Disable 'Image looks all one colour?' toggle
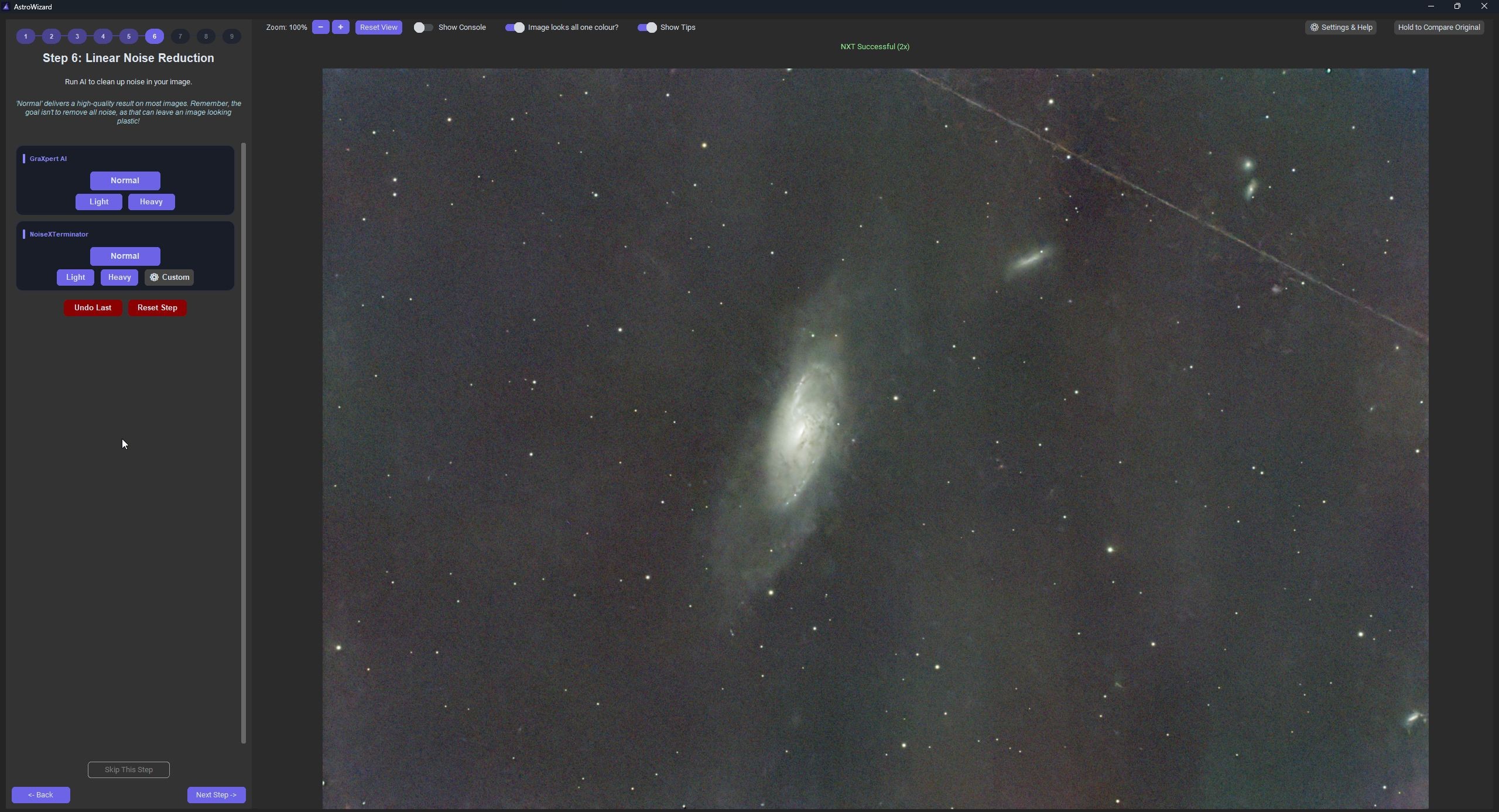Image resolution: width=1499 pixels, height=812 pixels. tap(515, 28)
